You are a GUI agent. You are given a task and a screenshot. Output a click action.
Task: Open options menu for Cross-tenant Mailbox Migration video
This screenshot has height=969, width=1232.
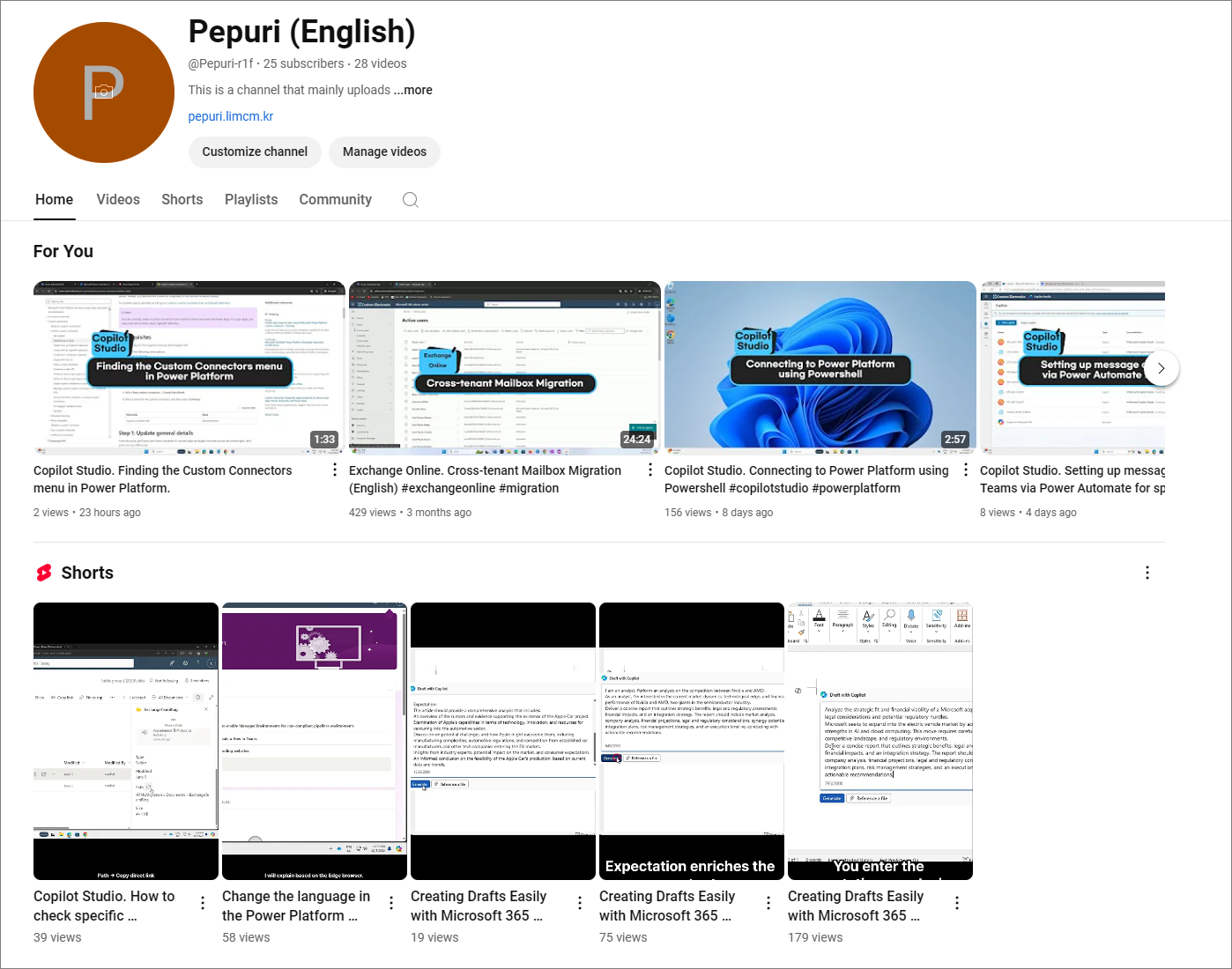[x=650, y=470]
